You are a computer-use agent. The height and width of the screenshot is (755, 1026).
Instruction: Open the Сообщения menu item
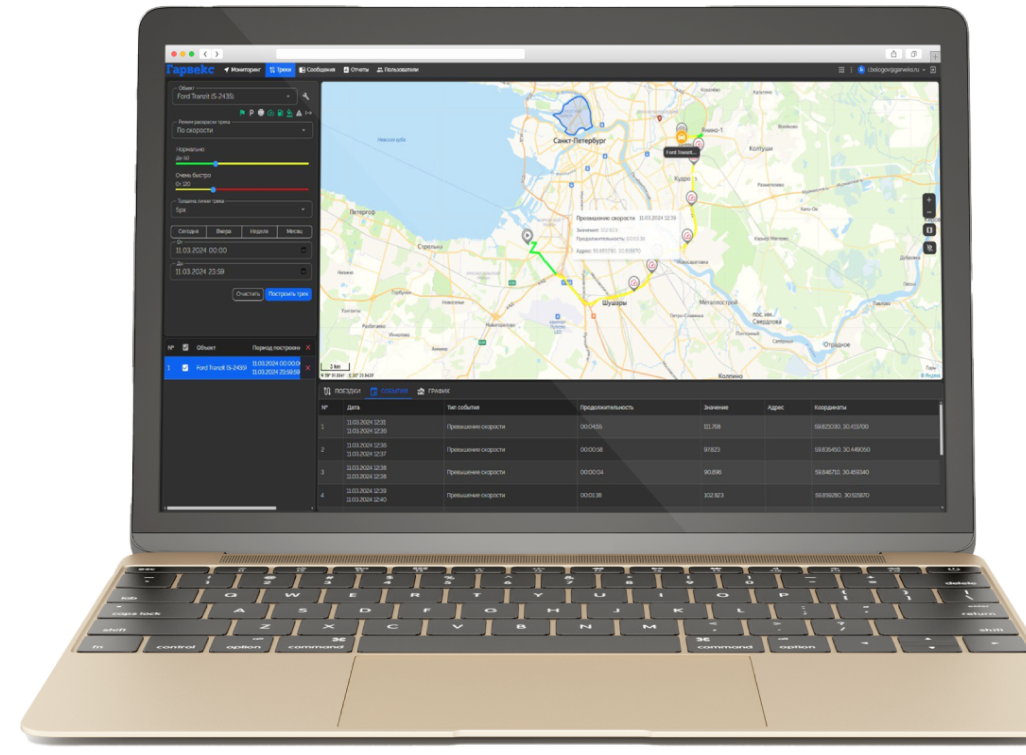[317, 69]
